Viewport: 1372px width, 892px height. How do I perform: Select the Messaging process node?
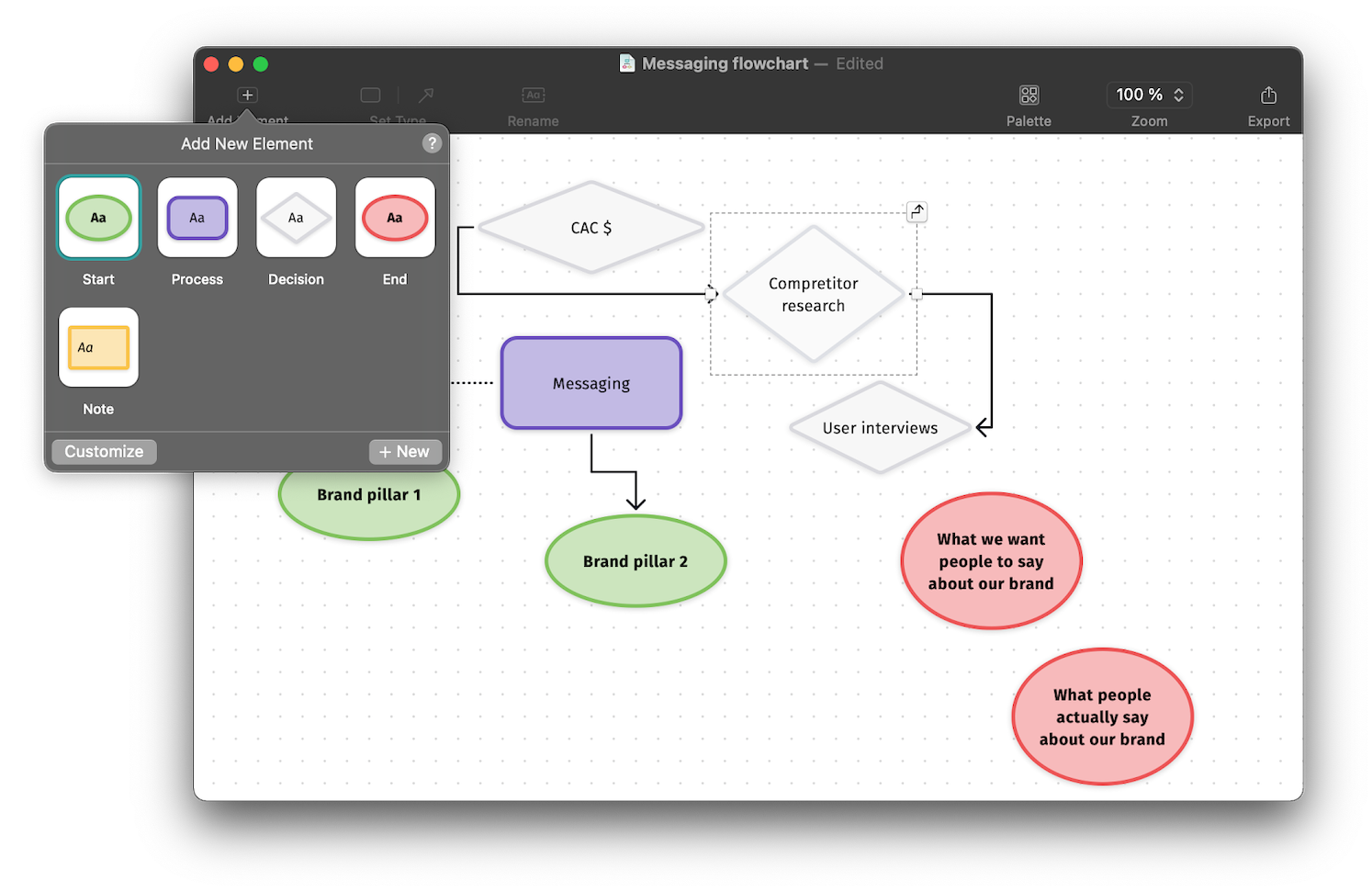[x=590, y=383]
